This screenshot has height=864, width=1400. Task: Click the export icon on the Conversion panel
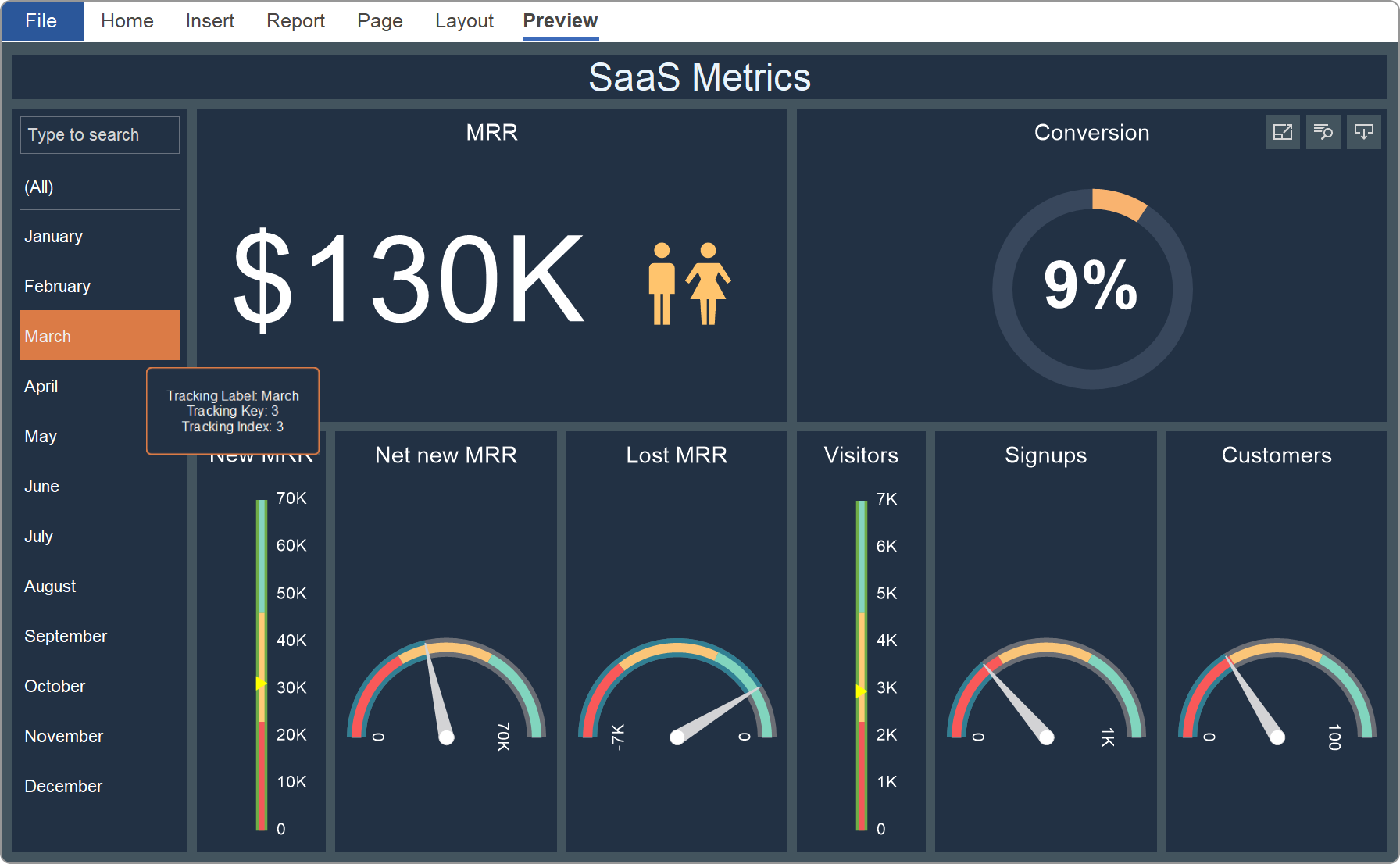pos(1363,132)
